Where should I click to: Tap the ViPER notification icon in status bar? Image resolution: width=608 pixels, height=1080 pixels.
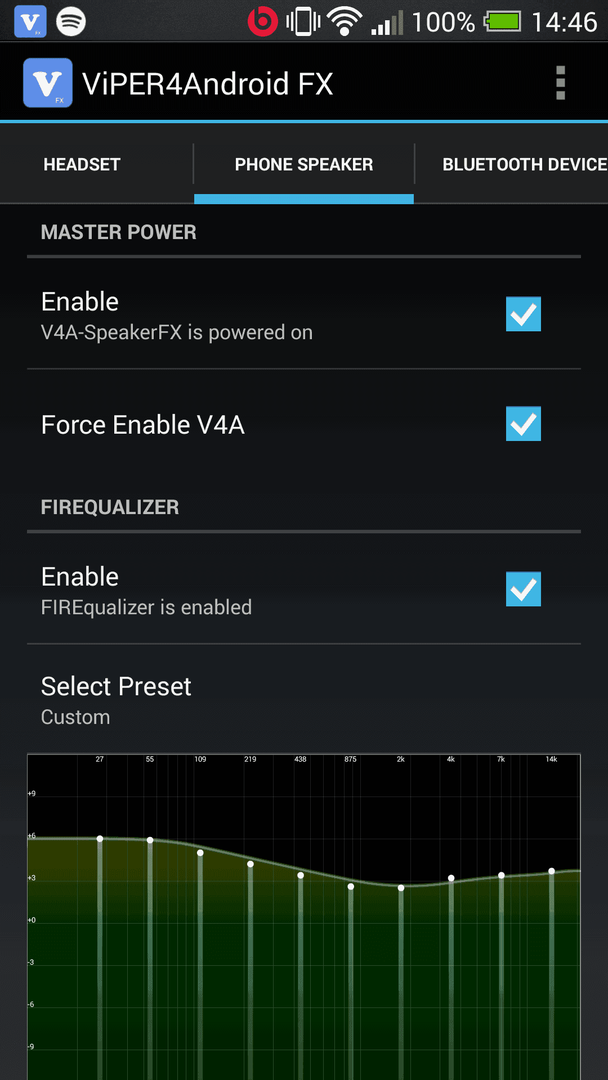click(x=30, y=23)
